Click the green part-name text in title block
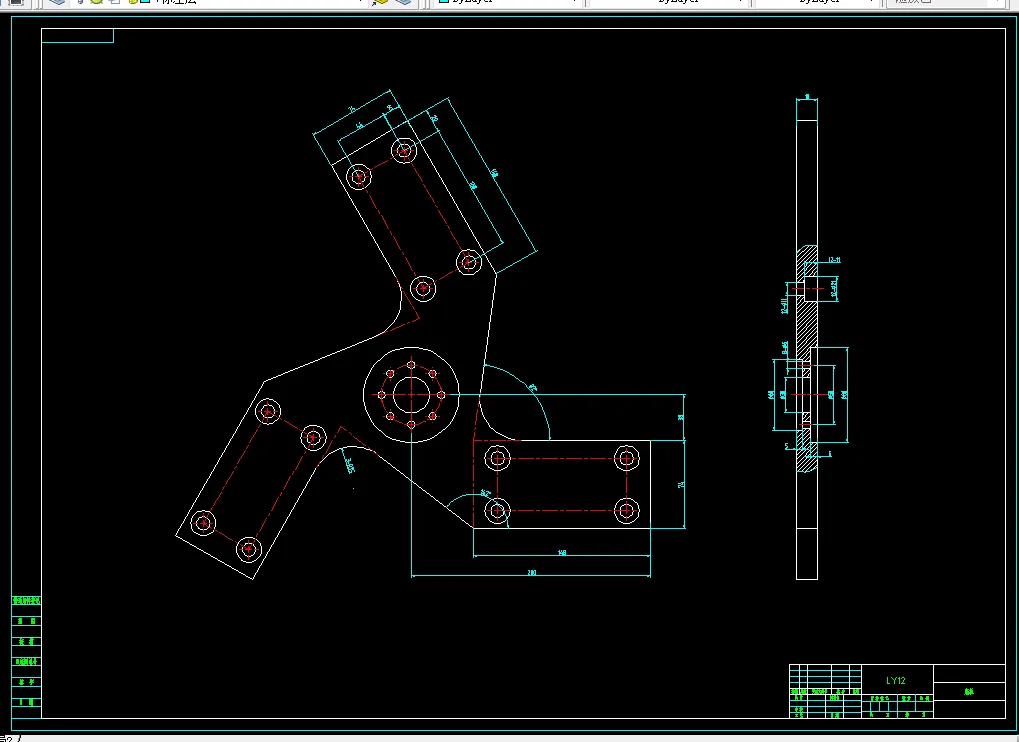The height and width of the screenshot is (742, 1019). [x=969, y=691]
